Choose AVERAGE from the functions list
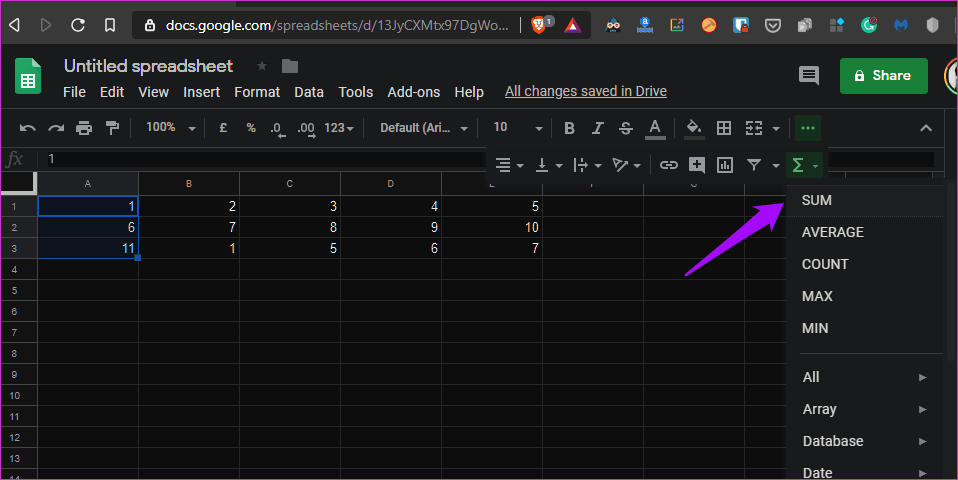 click(x=865, y=232)
